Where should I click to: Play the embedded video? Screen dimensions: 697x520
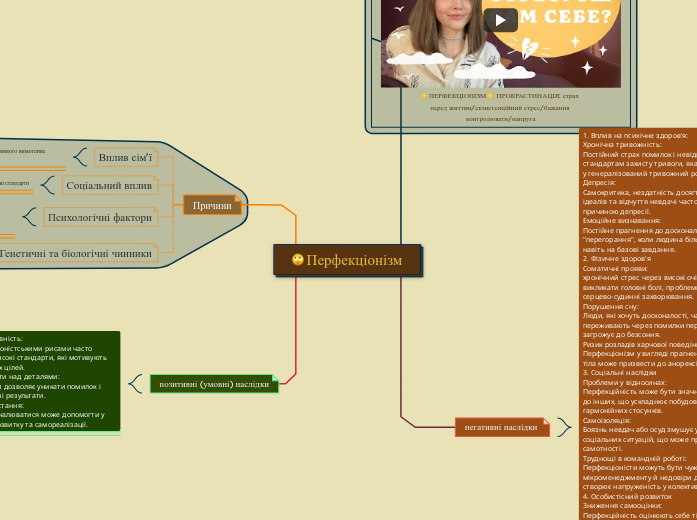500,20
